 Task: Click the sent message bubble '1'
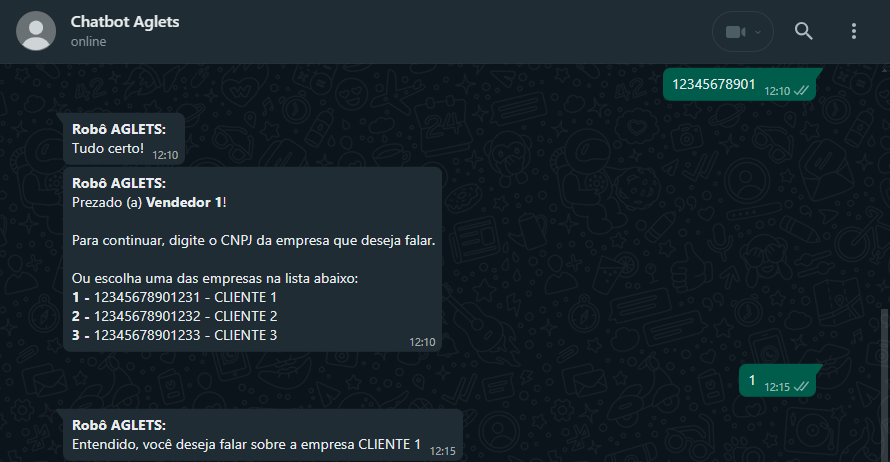[779, 381]
